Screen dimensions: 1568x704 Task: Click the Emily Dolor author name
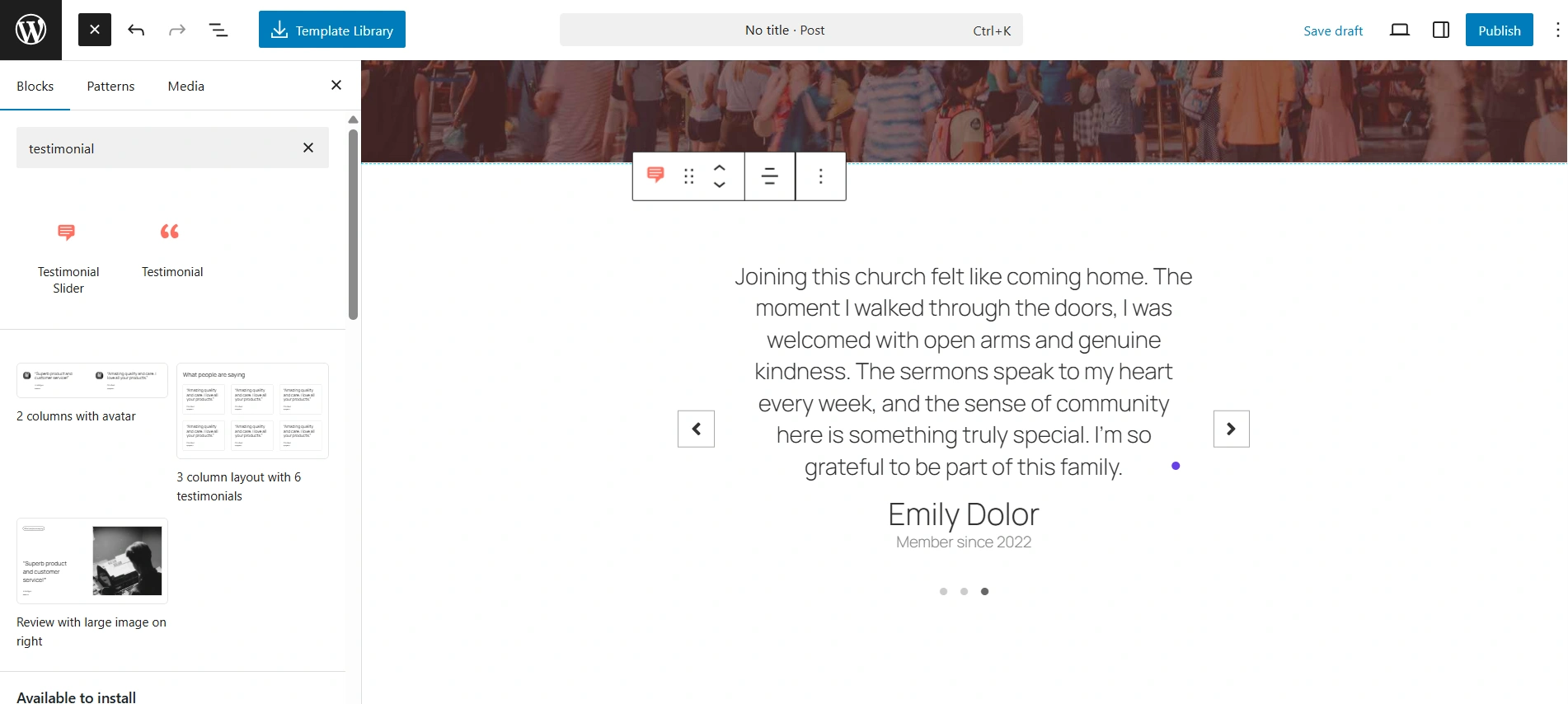964,514
